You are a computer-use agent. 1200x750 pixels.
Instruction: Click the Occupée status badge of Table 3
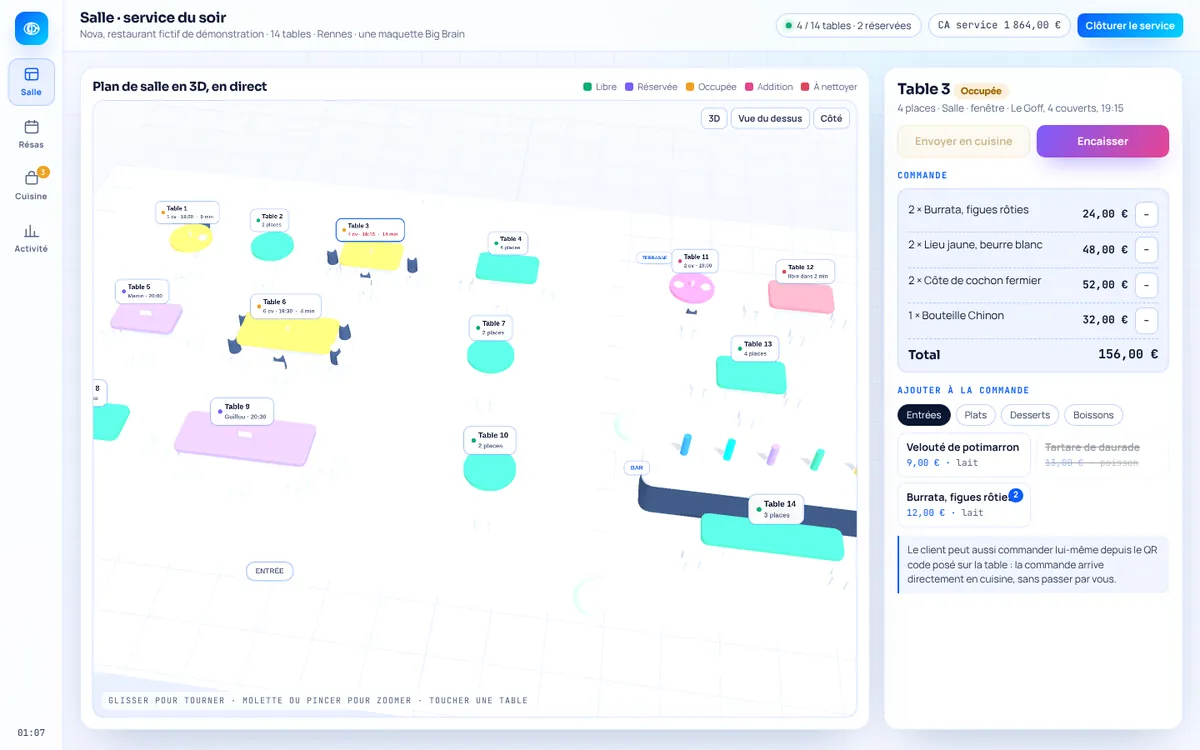pyautogui.click(x=981, y=91)
